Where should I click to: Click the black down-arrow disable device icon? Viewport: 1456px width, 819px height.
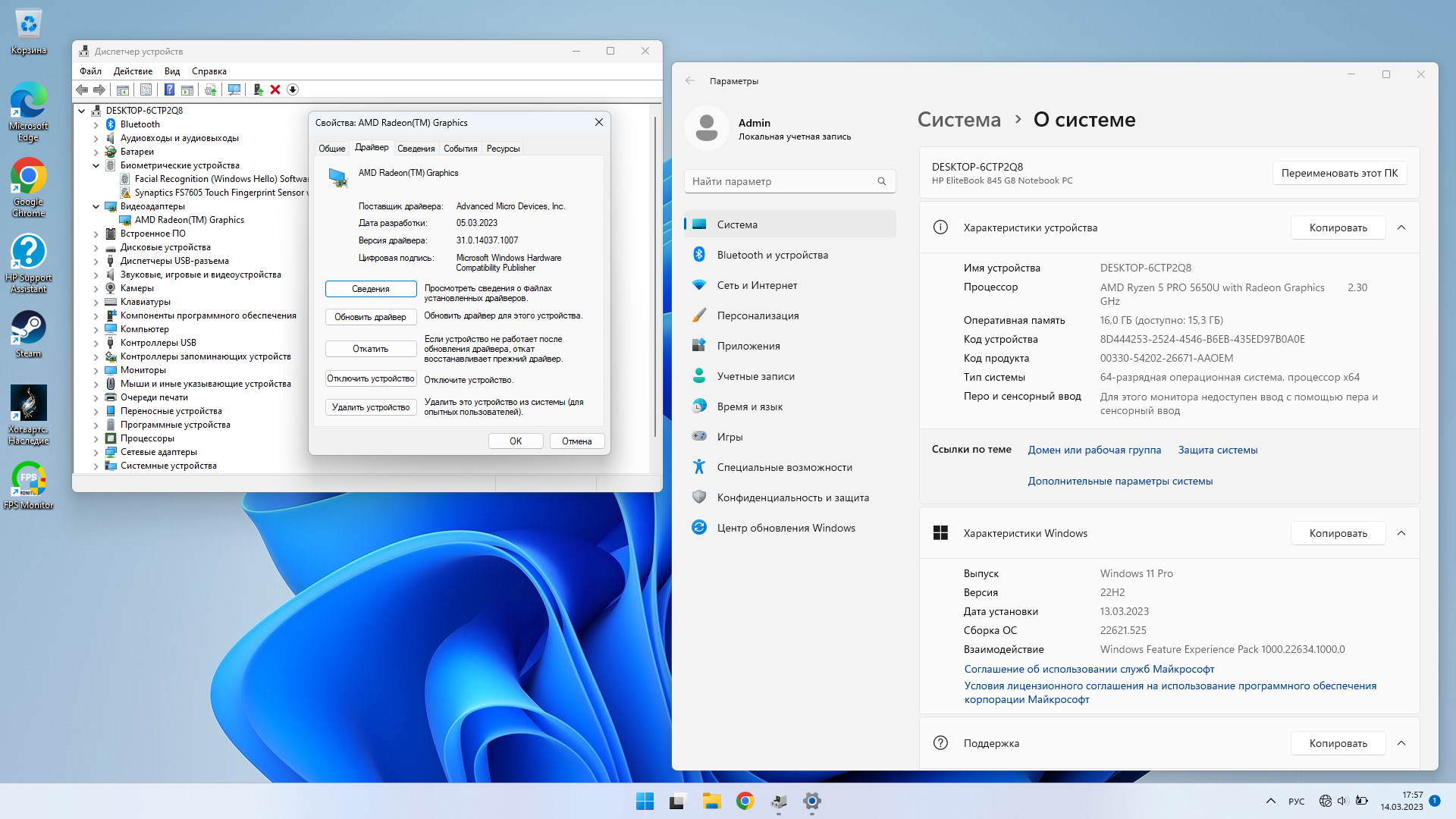coord(293,89)
